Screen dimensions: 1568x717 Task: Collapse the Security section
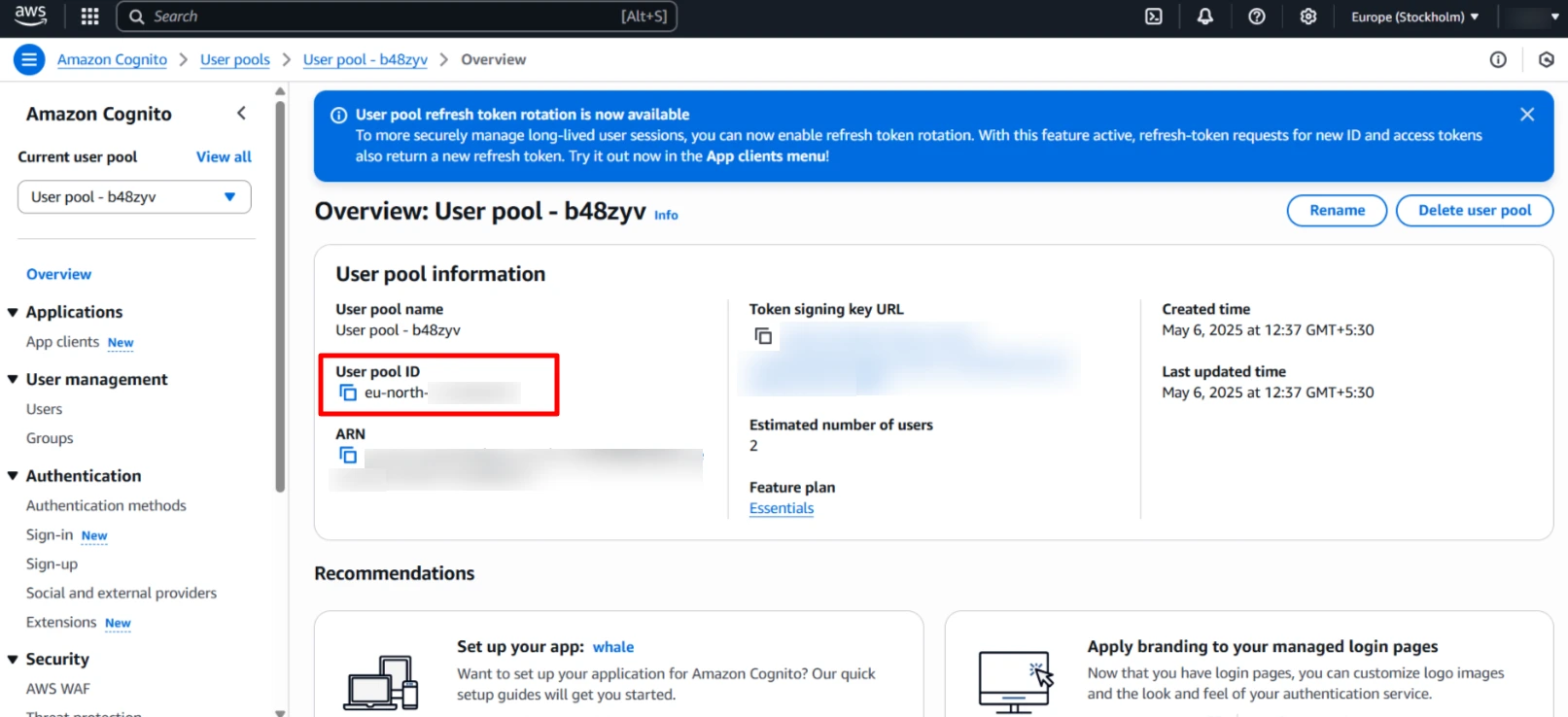13,659
